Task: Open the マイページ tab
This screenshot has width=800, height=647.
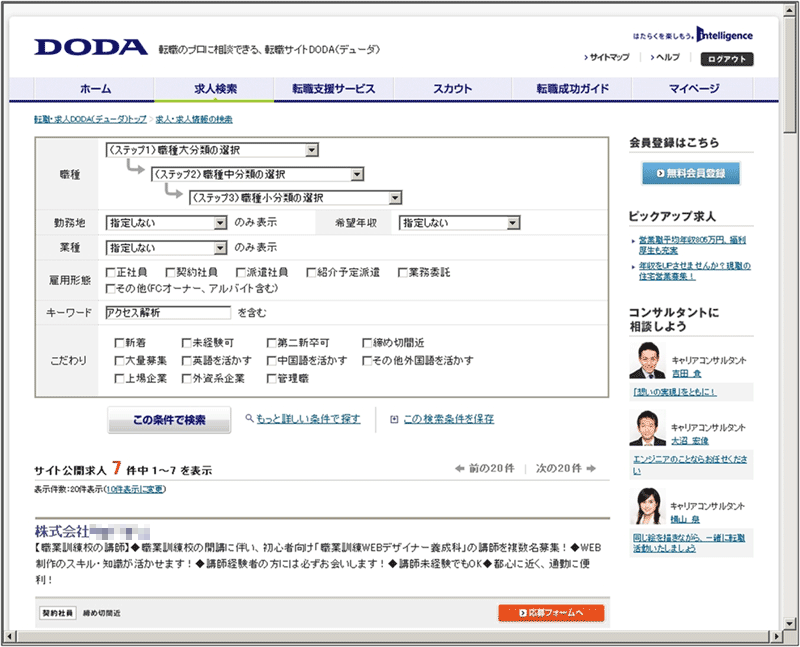Action: (693, 89)
